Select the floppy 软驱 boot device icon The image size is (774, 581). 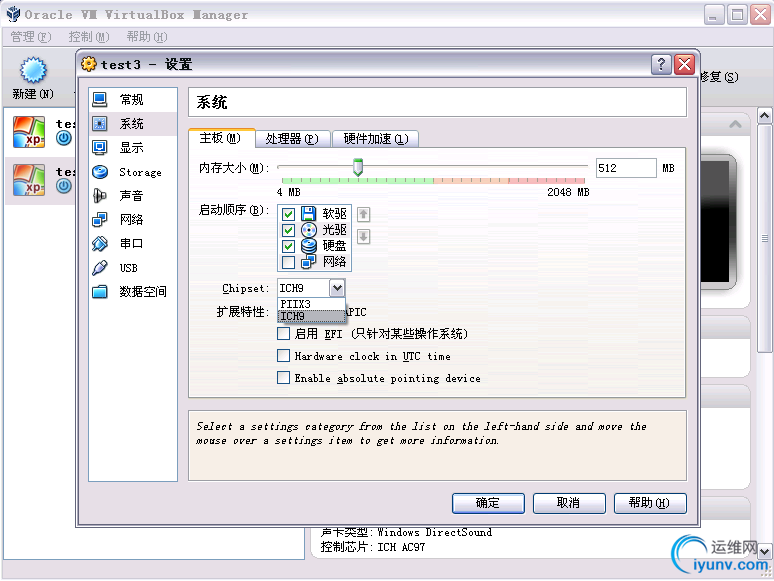pos(309,214)
